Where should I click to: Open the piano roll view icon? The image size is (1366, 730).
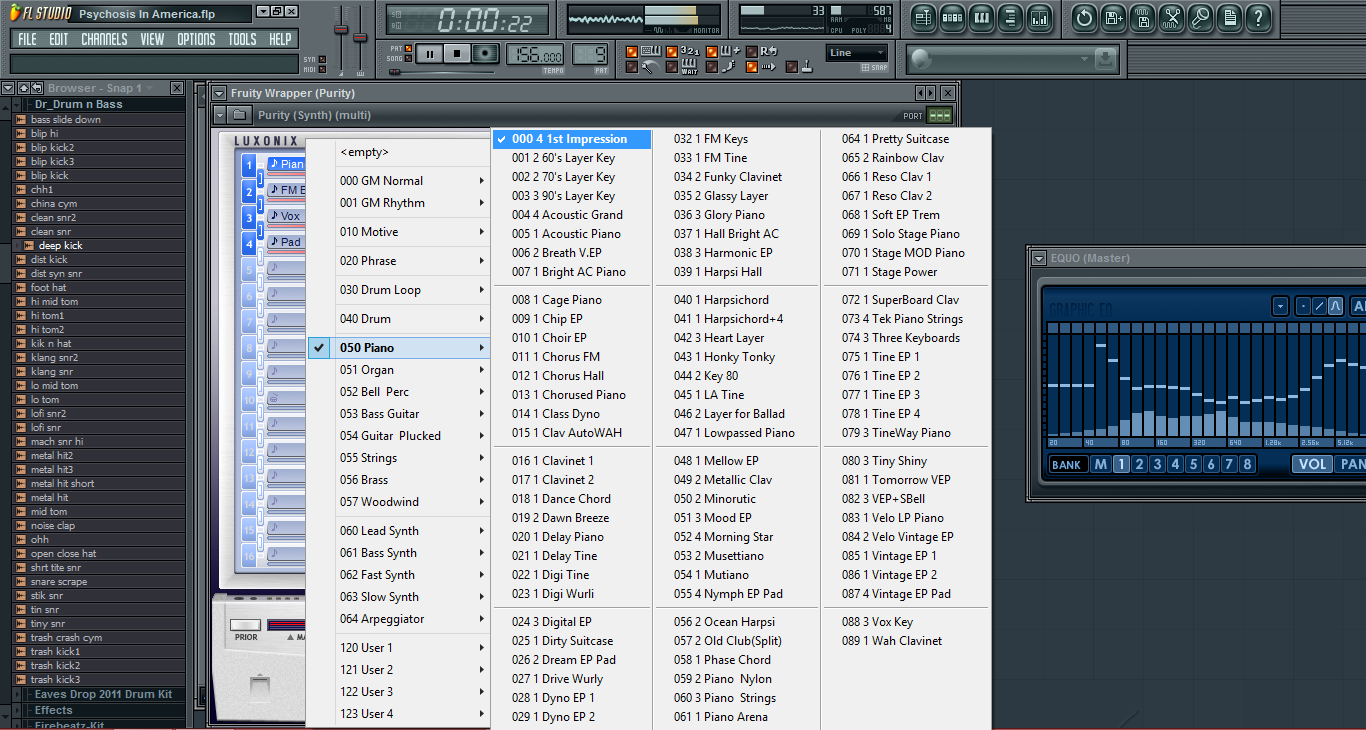(981, 18)
